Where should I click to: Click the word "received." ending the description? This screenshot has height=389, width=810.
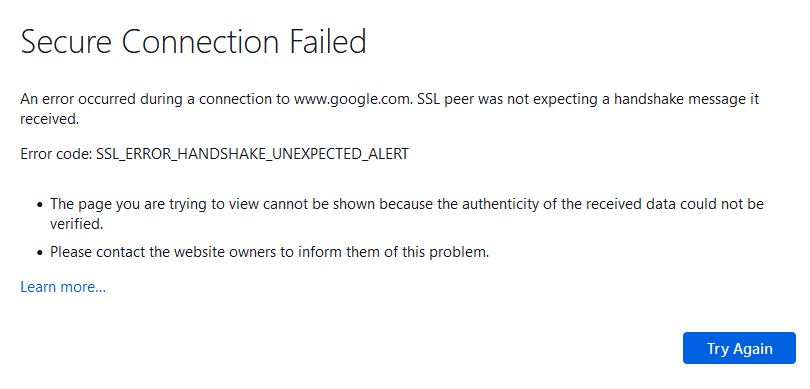50,119
